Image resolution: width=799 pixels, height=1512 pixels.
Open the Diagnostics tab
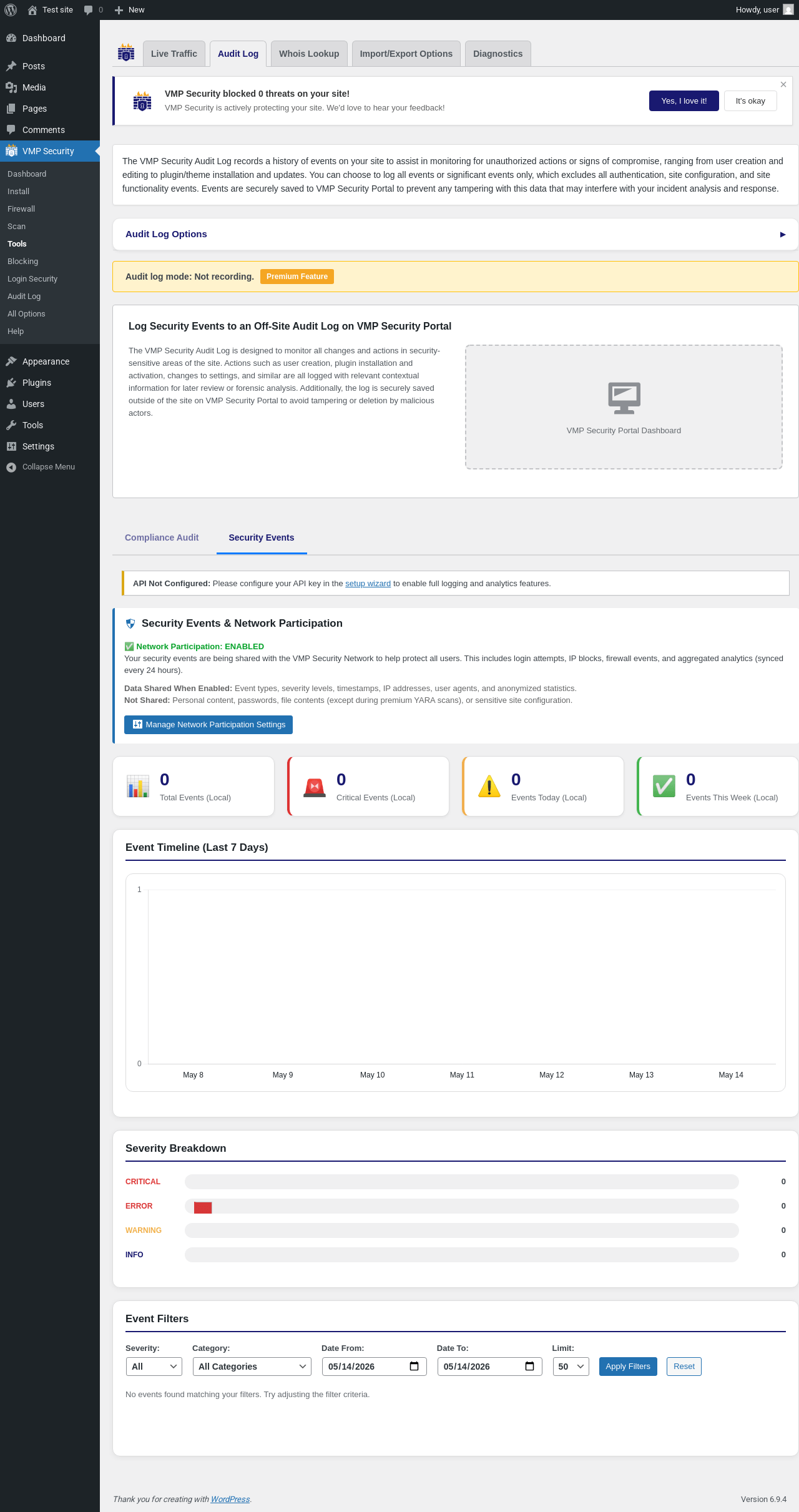[x=498, y=54]
